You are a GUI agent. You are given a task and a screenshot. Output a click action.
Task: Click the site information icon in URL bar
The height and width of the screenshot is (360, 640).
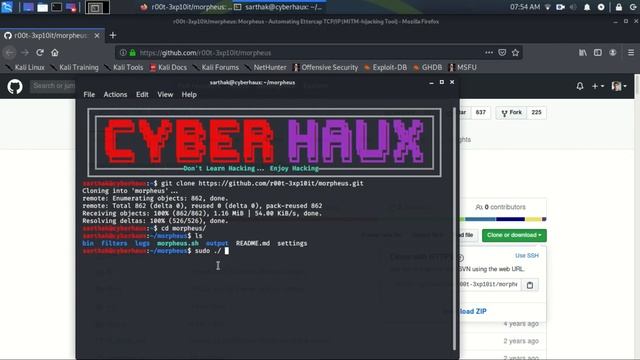click(x=123, y=53)
